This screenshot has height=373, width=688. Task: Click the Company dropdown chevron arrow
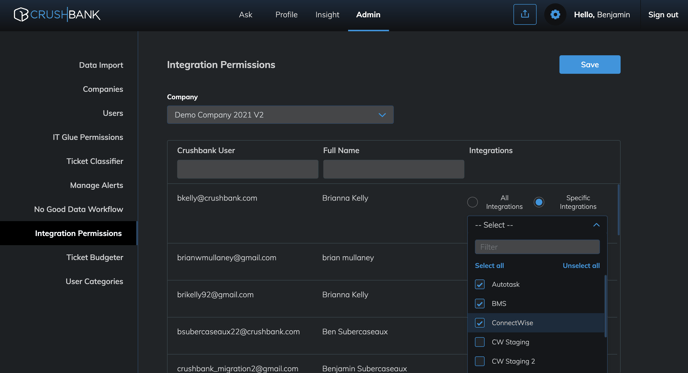(x=382, y=115)
